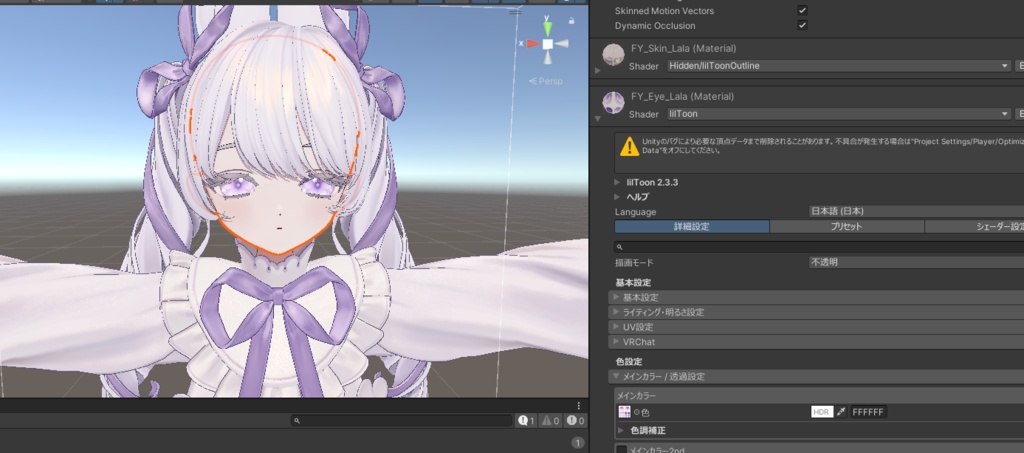The height and width of the screenshot is (453, 1024).
Task: Open the HDR main color swatch
Action: pos(822,412)
